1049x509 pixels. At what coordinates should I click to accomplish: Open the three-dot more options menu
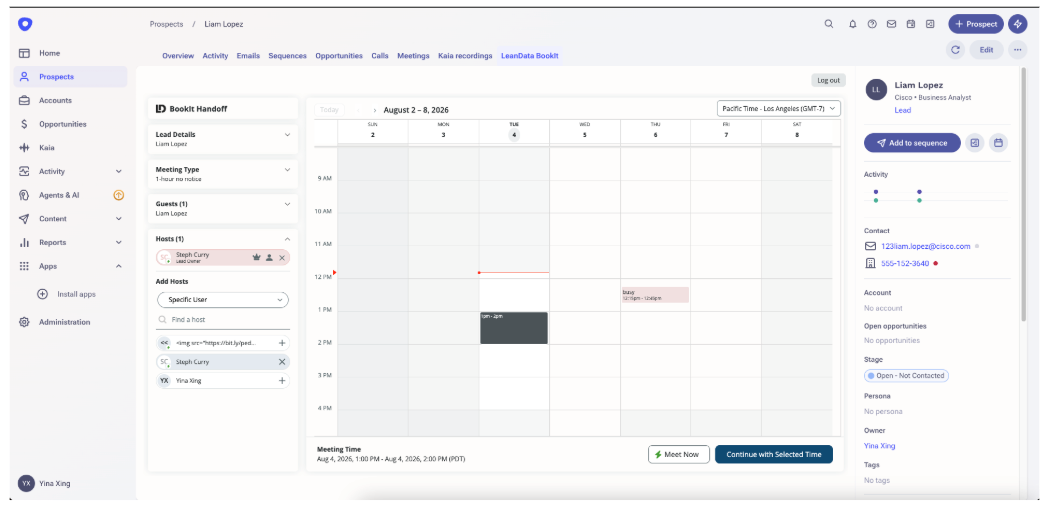[x=1018, y=49]
